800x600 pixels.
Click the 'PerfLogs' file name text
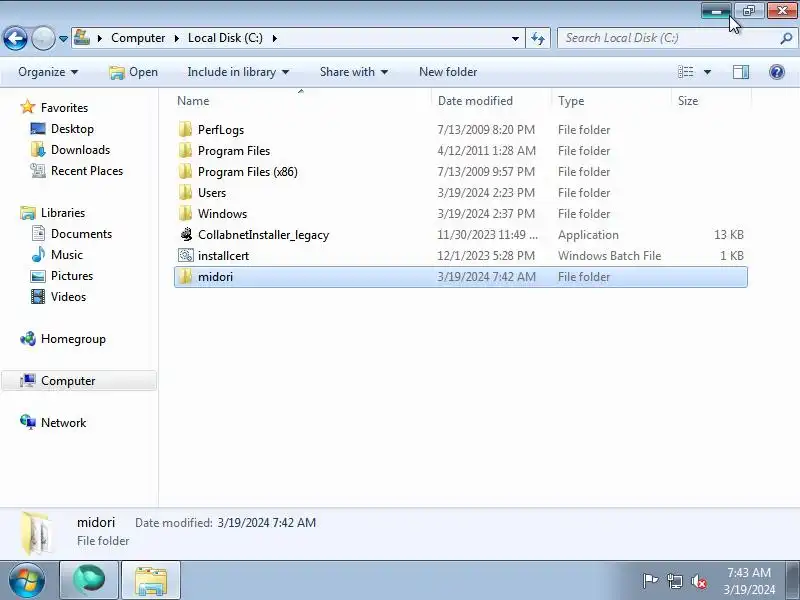tap(221, 130)
